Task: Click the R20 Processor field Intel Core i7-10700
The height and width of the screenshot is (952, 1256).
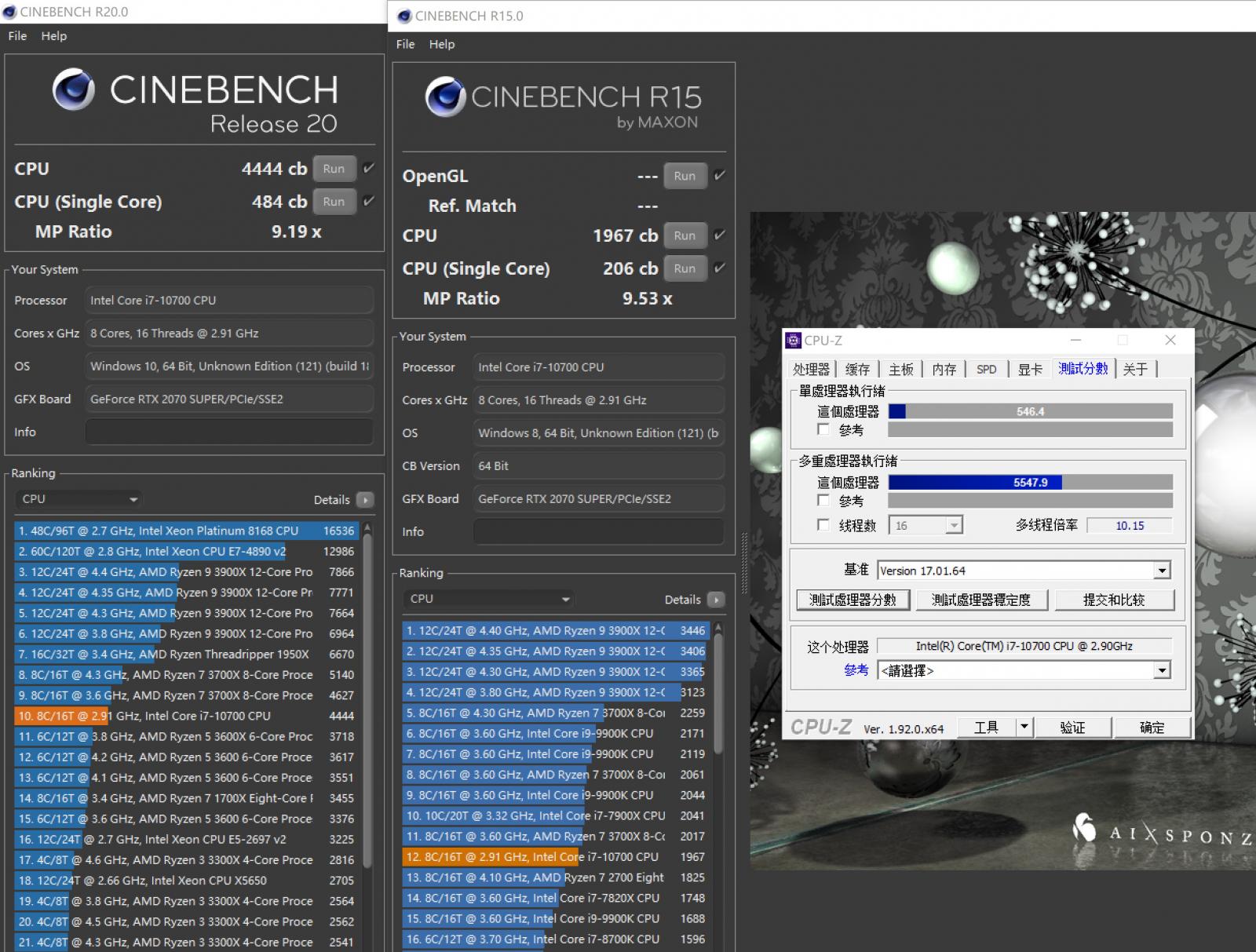Action: pos(228,300)
